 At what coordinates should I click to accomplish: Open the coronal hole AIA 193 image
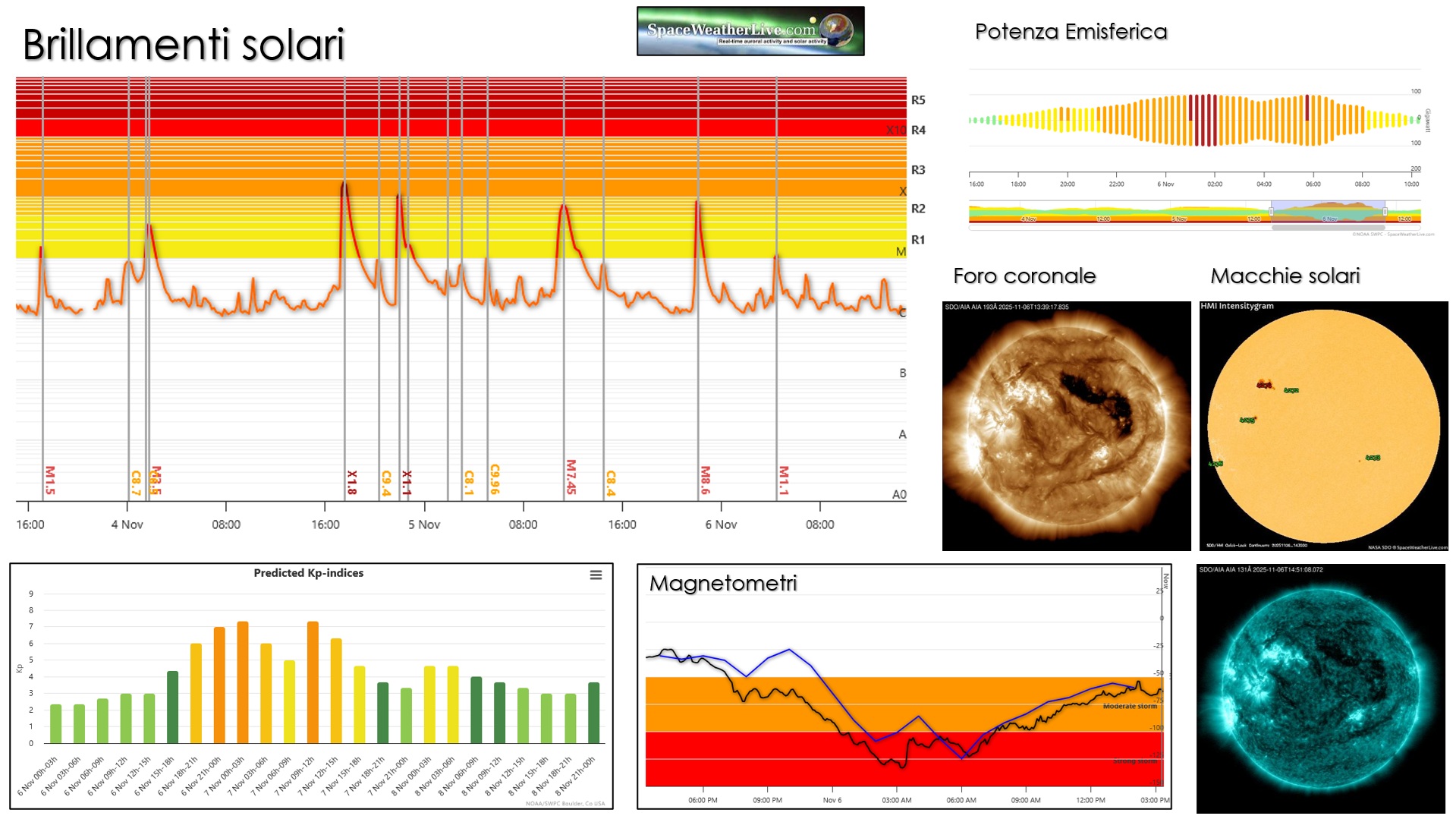point(1066,426)
